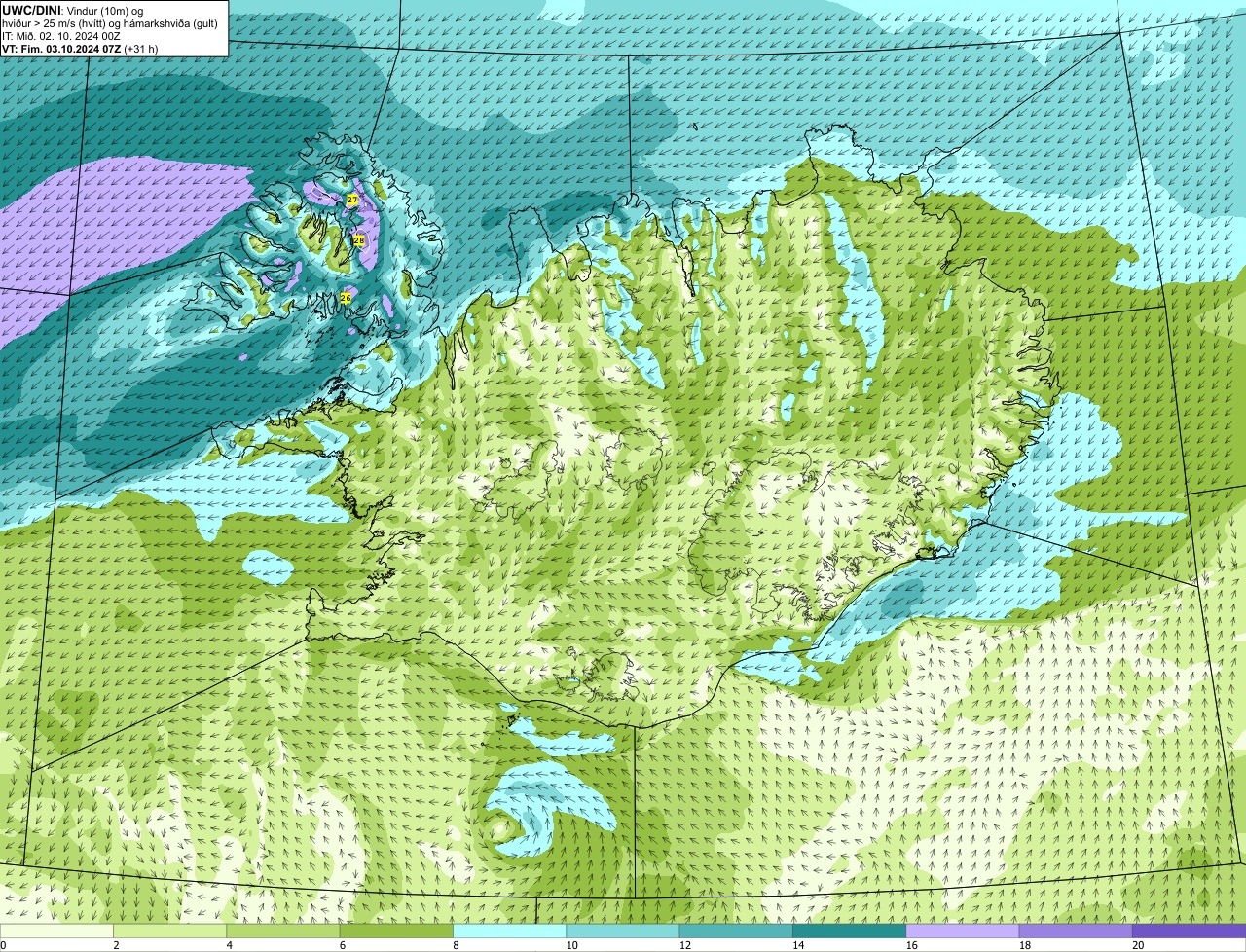Select the 4–6 m/s green legend color
This screenshot has width=1246, height=952.
283,932
